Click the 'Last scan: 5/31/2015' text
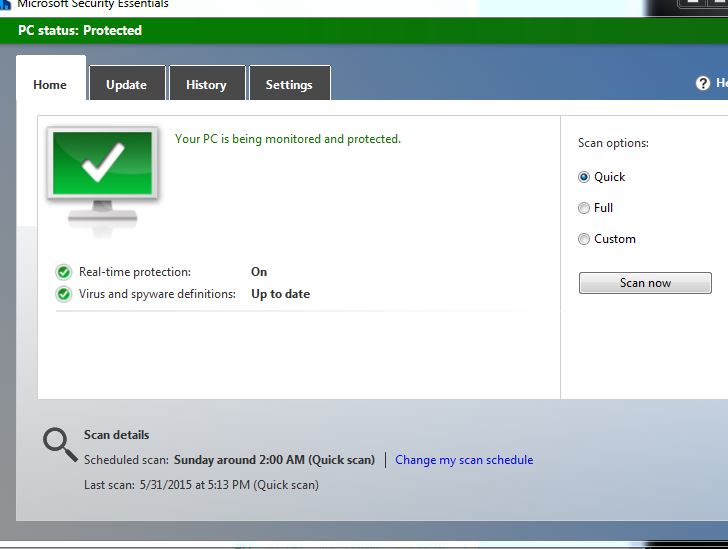The height and width of the screenshot is (549, 728). coord(201,485)
